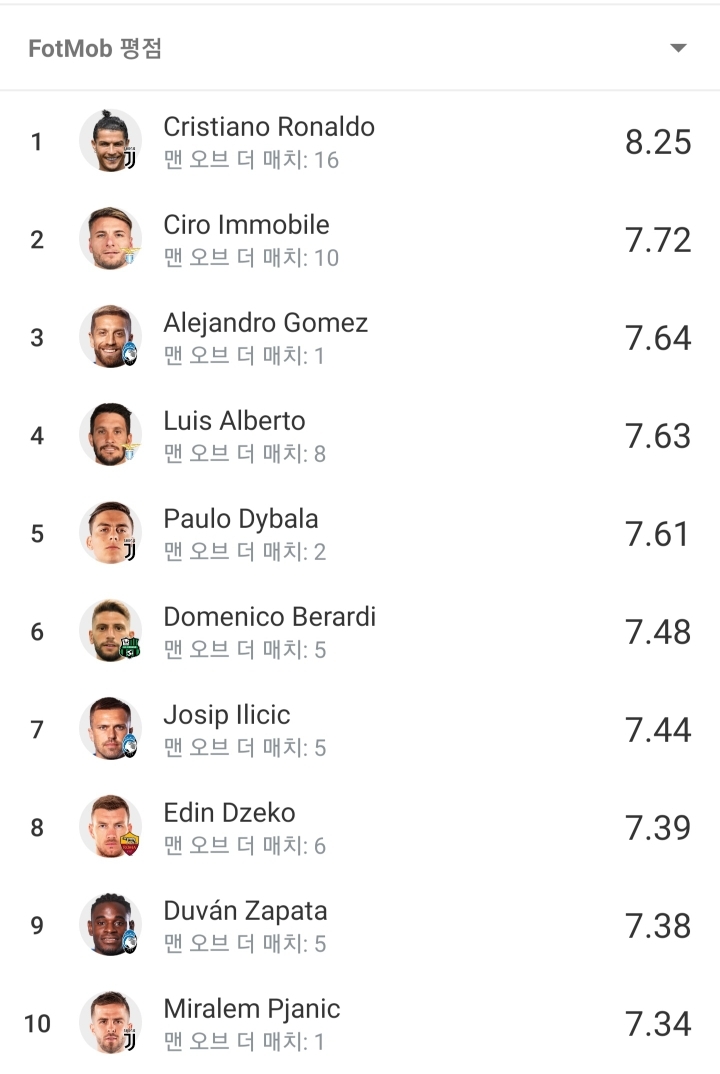Open Edin Dzeko's player photo
Viewport: 720px width, 1074px height.
(109, 826)
